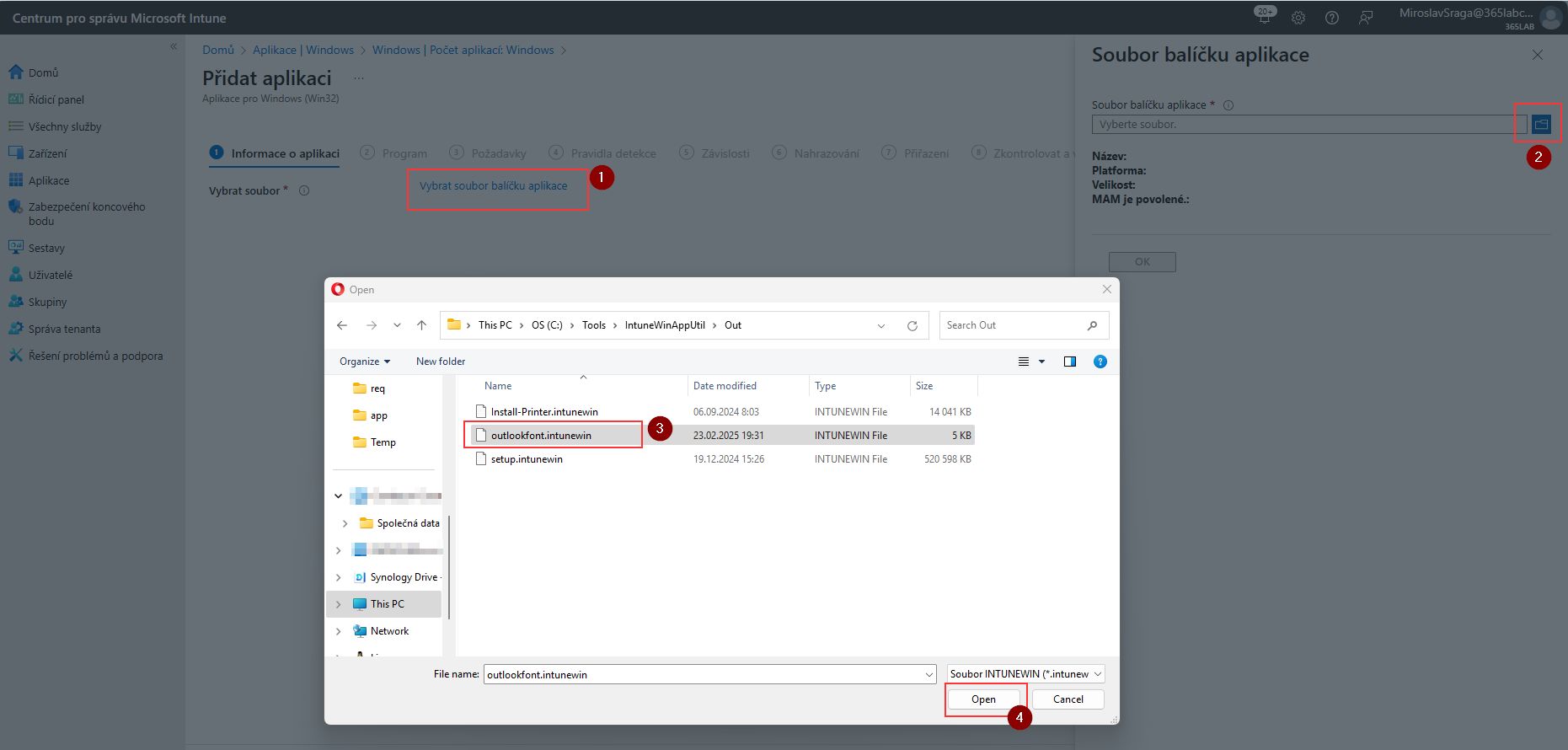Select the Pravidla detekce step tab
The image size is (1568, 750).
(x=602, y=153)
